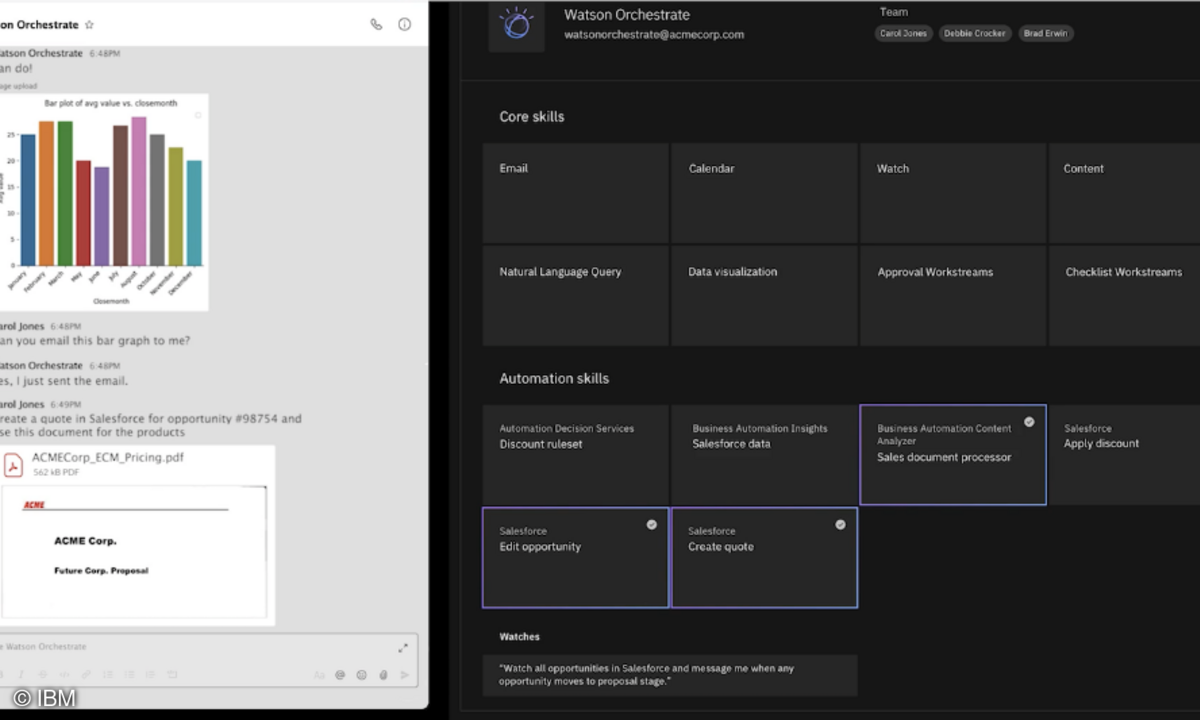Select the Salesforce data skill
The height and width of the screenshot is (720, 1200).
point(764,454)
